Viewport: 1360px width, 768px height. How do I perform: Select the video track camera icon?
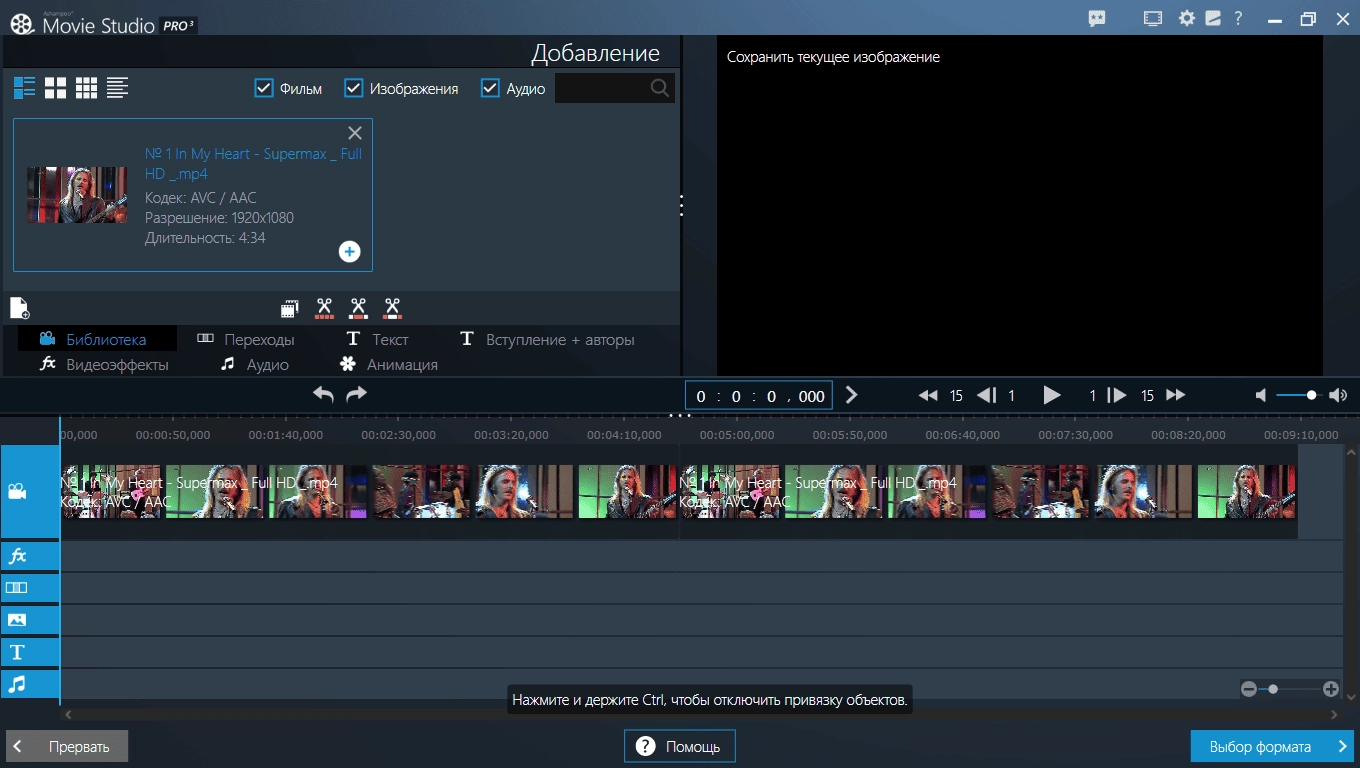[x=17, y=491]
